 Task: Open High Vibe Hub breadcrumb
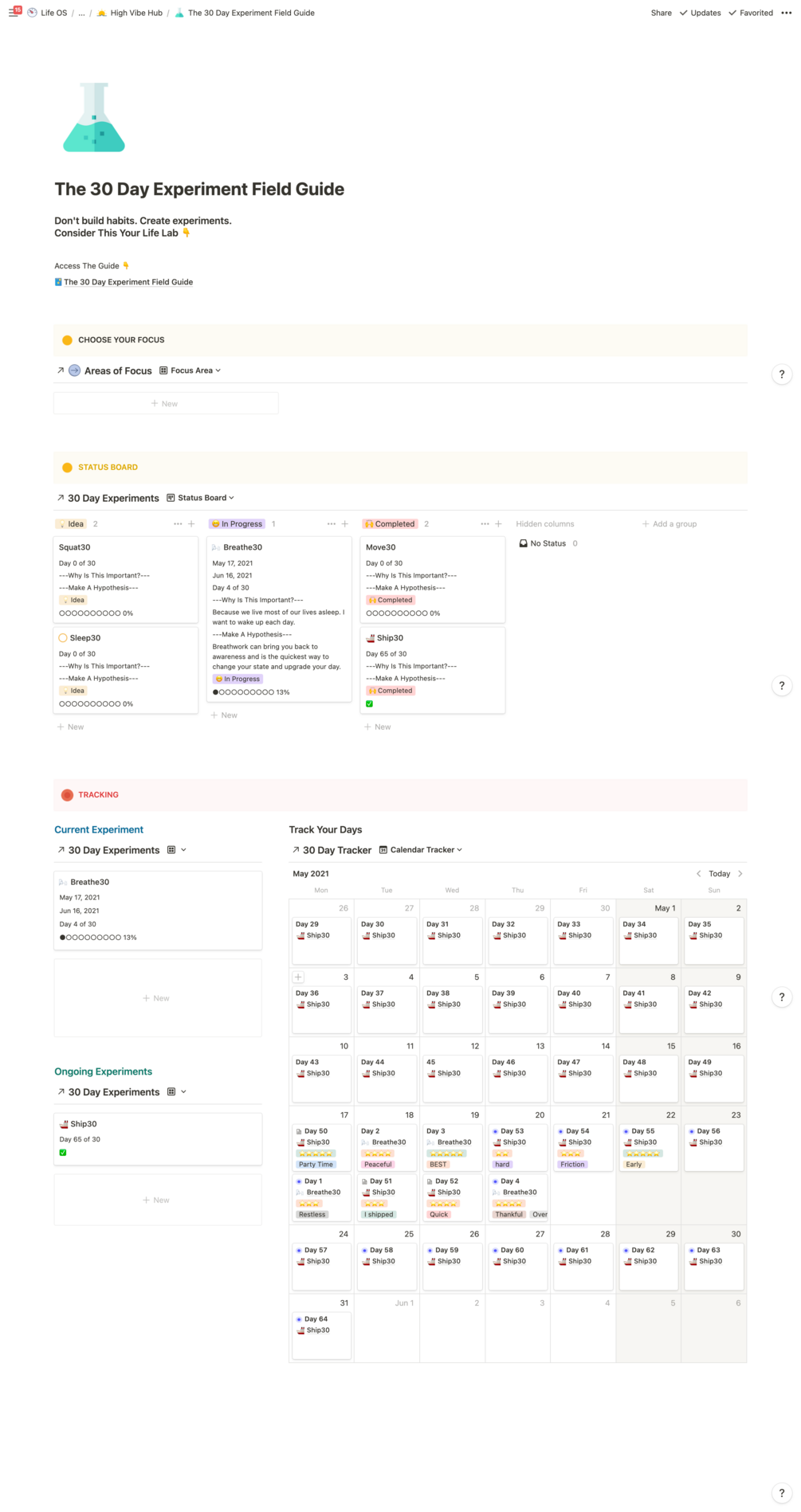130,13
